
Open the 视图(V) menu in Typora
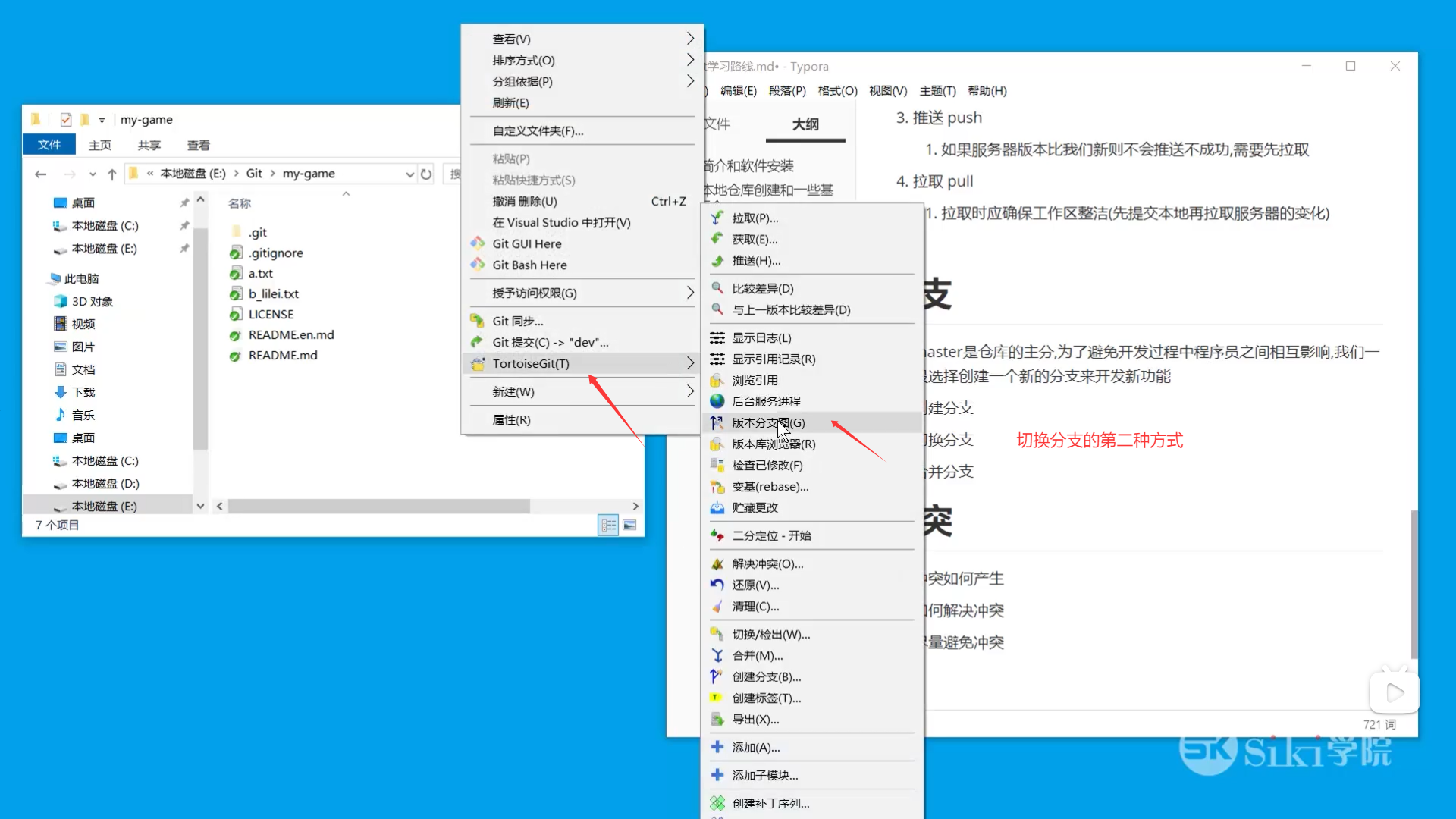[x=887, y=90]
